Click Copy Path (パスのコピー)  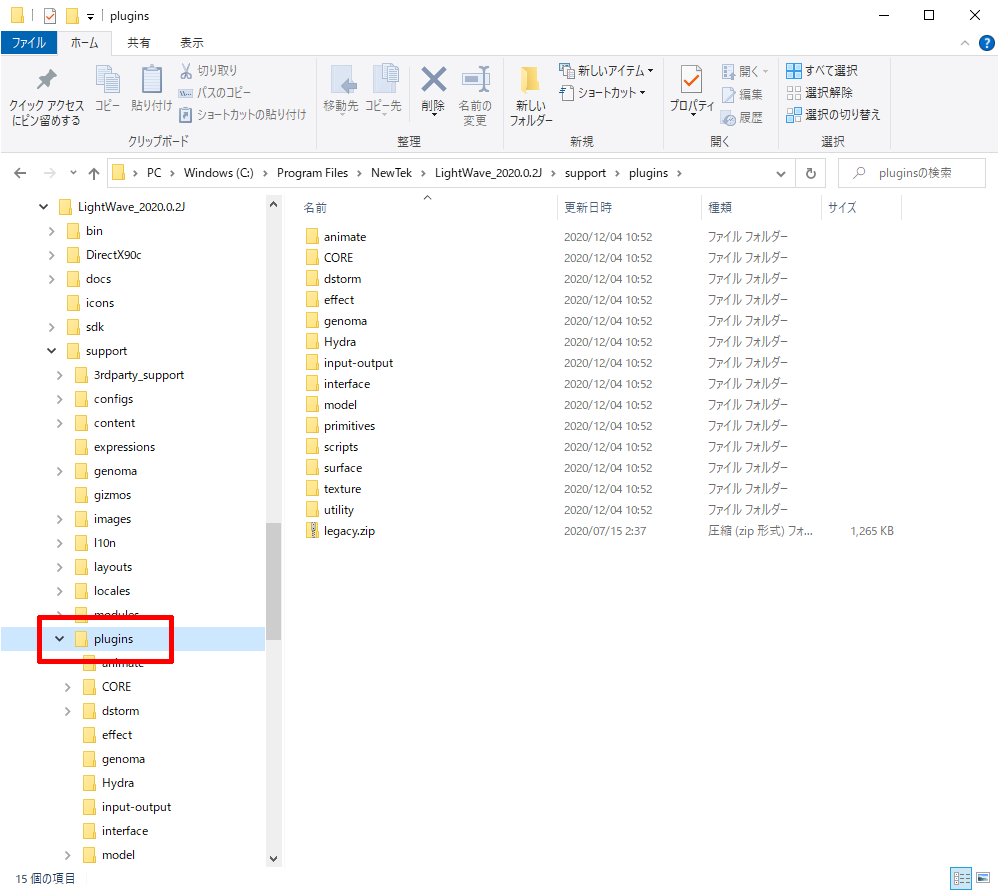point(215,93)
